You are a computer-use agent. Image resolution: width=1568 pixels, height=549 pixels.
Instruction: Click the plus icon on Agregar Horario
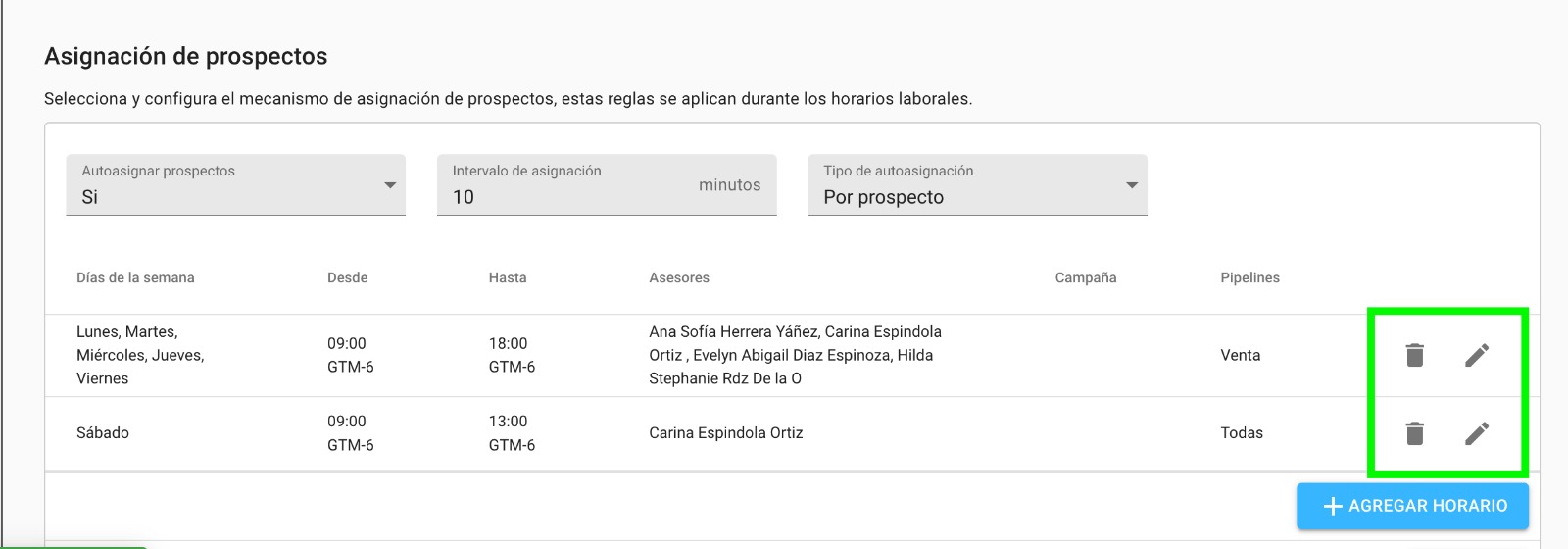click(x=1333, y=506)
